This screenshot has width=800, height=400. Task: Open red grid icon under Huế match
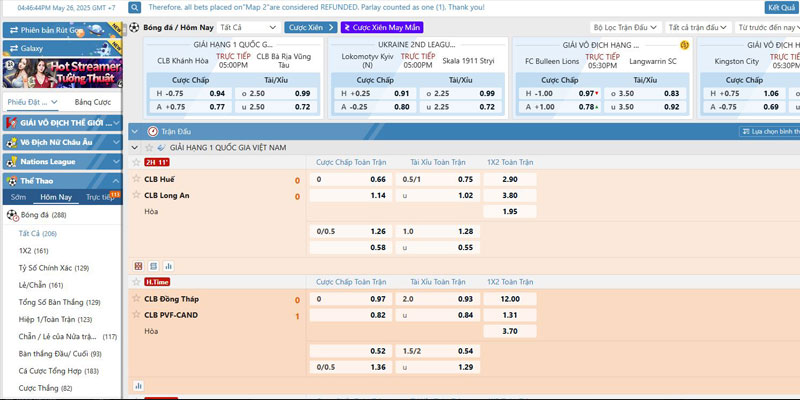pyautogui.click(x=138, y=266)
